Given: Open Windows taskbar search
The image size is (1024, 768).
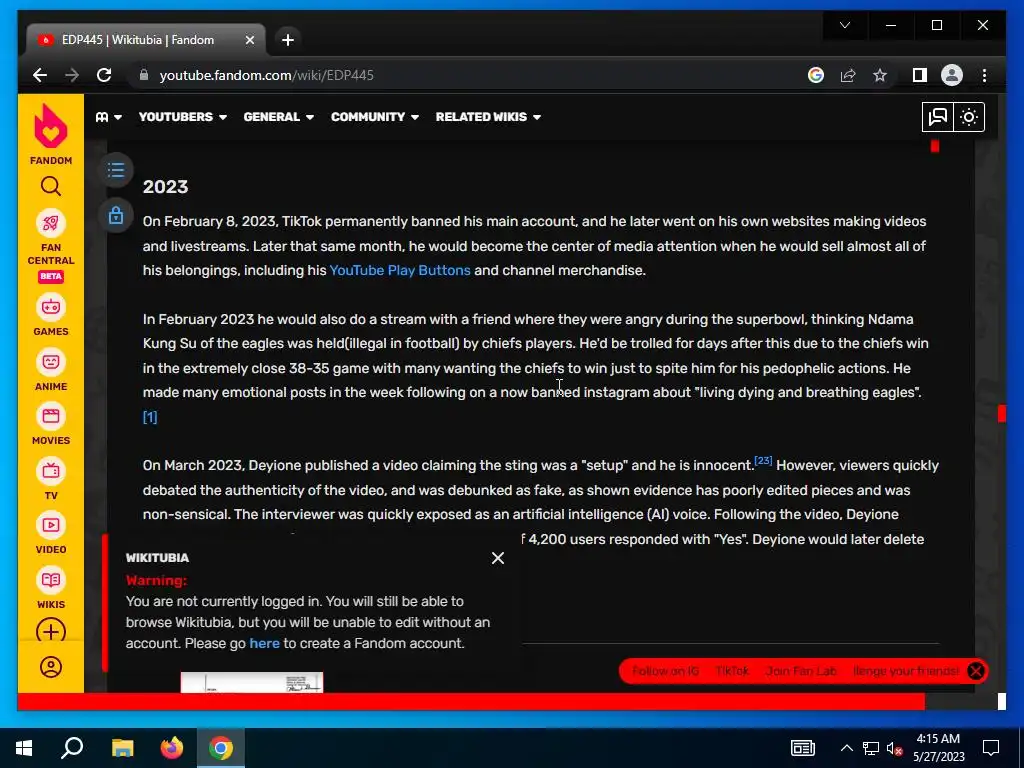Looking at the screenshot, I should [72, 748].
